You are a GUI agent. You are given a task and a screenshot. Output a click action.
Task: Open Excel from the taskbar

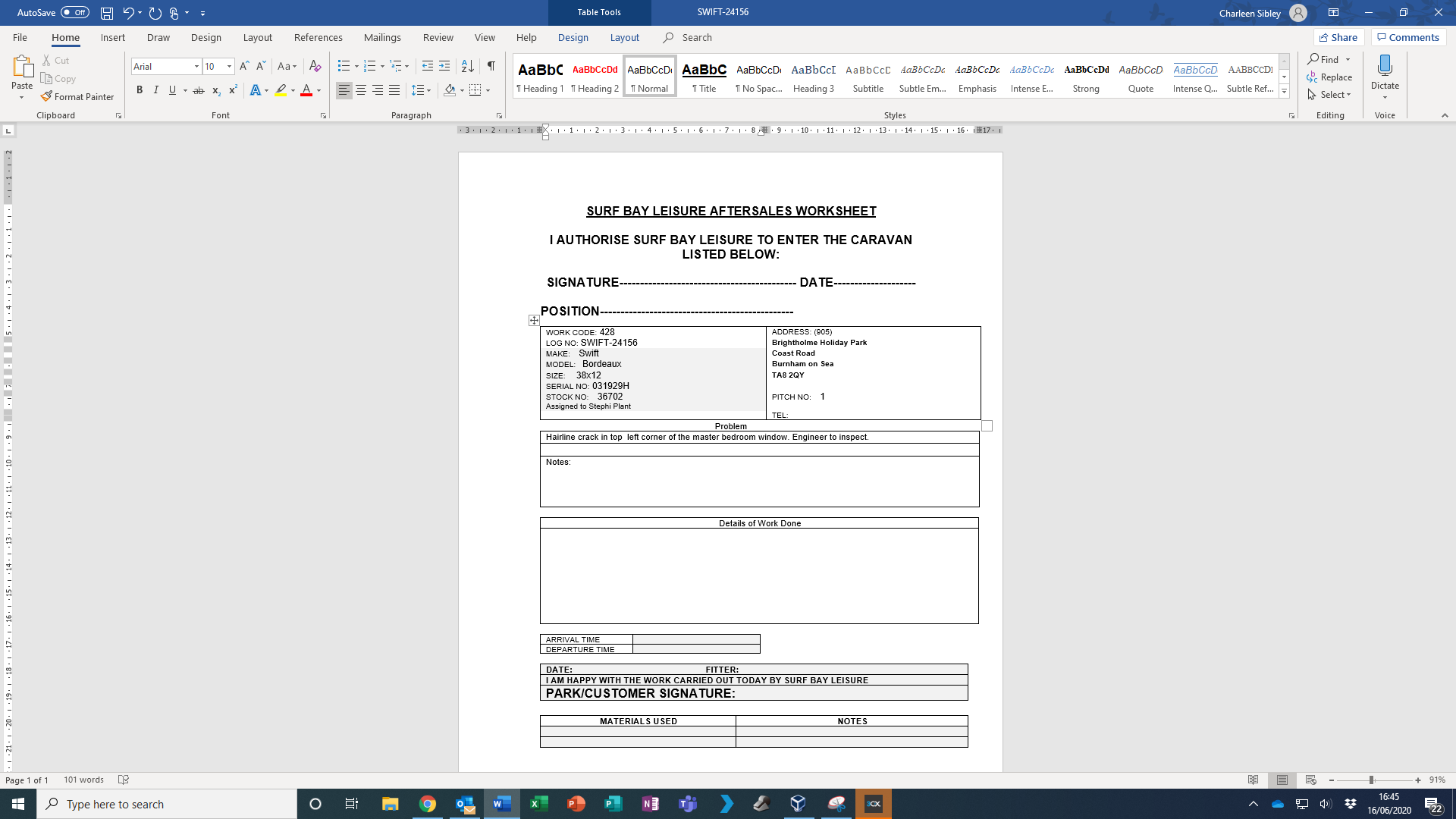539,804
